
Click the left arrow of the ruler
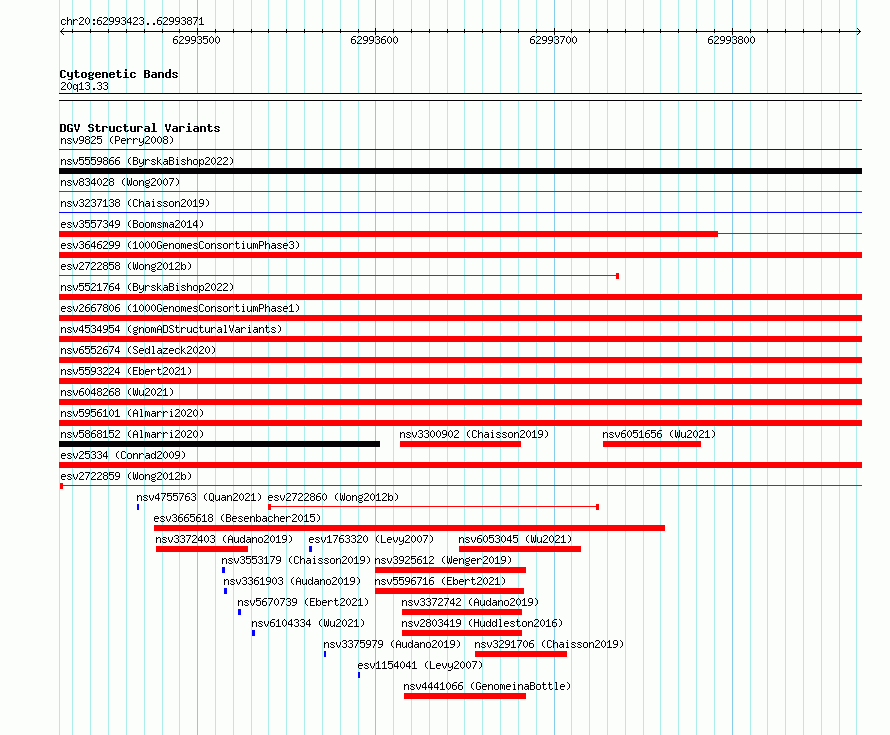pos(62,32)
